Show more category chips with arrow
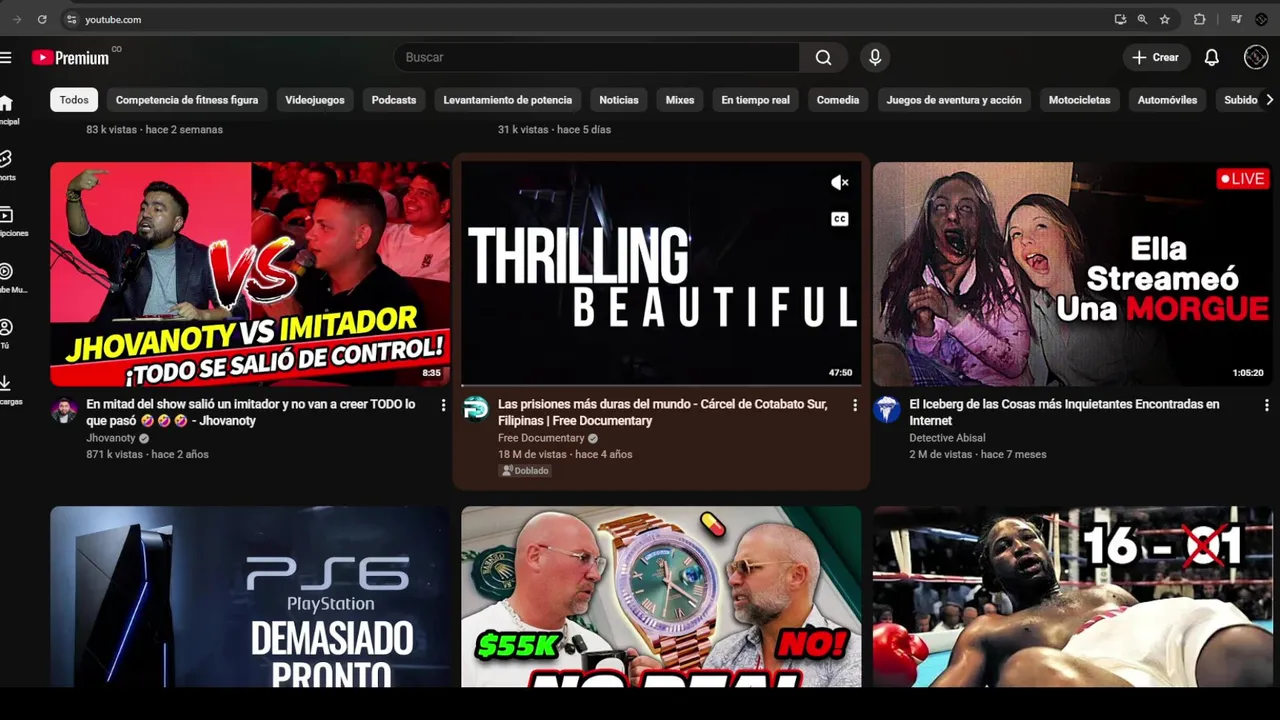The width and height of the screenshot is (1280, 720). 1269,100
